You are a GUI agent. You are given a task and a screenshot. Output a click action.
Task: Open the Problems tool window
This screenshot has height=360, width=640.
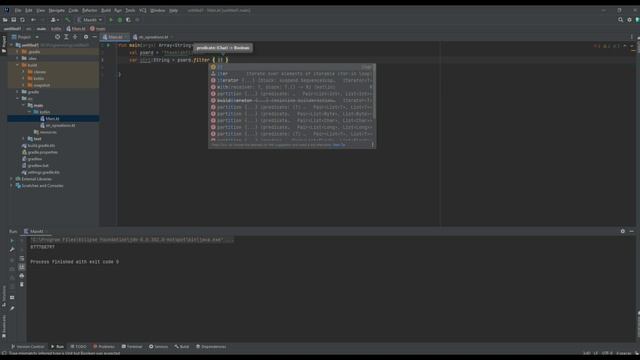104,347
